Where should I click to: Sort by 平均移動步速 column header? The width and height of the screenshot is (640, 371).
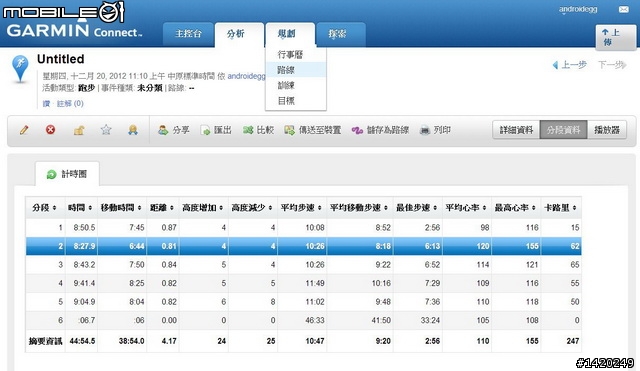(x=359, y=208)
